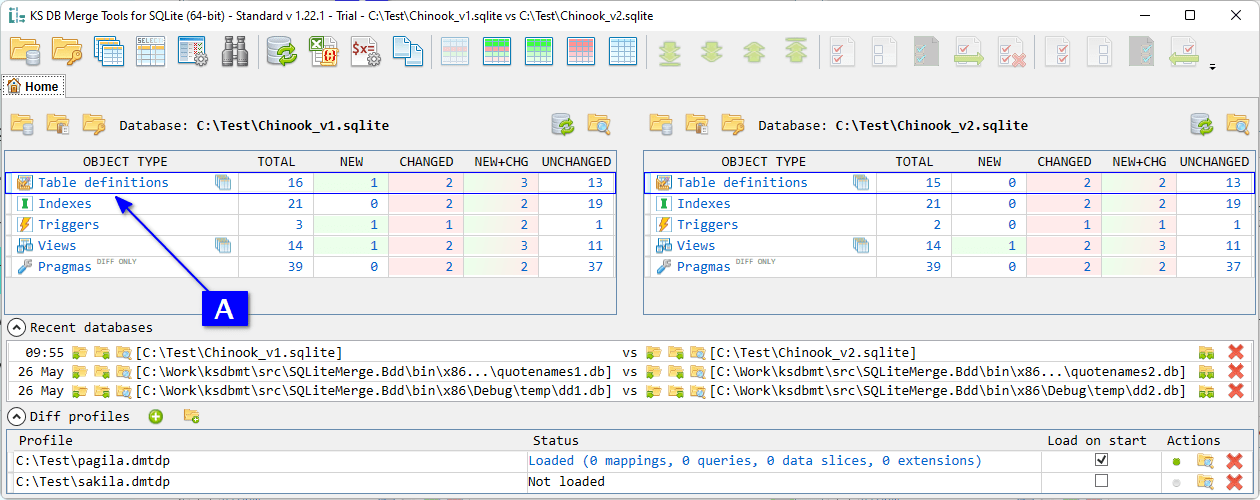Click gray load indicator for sakila.dmtdp

1176,481
